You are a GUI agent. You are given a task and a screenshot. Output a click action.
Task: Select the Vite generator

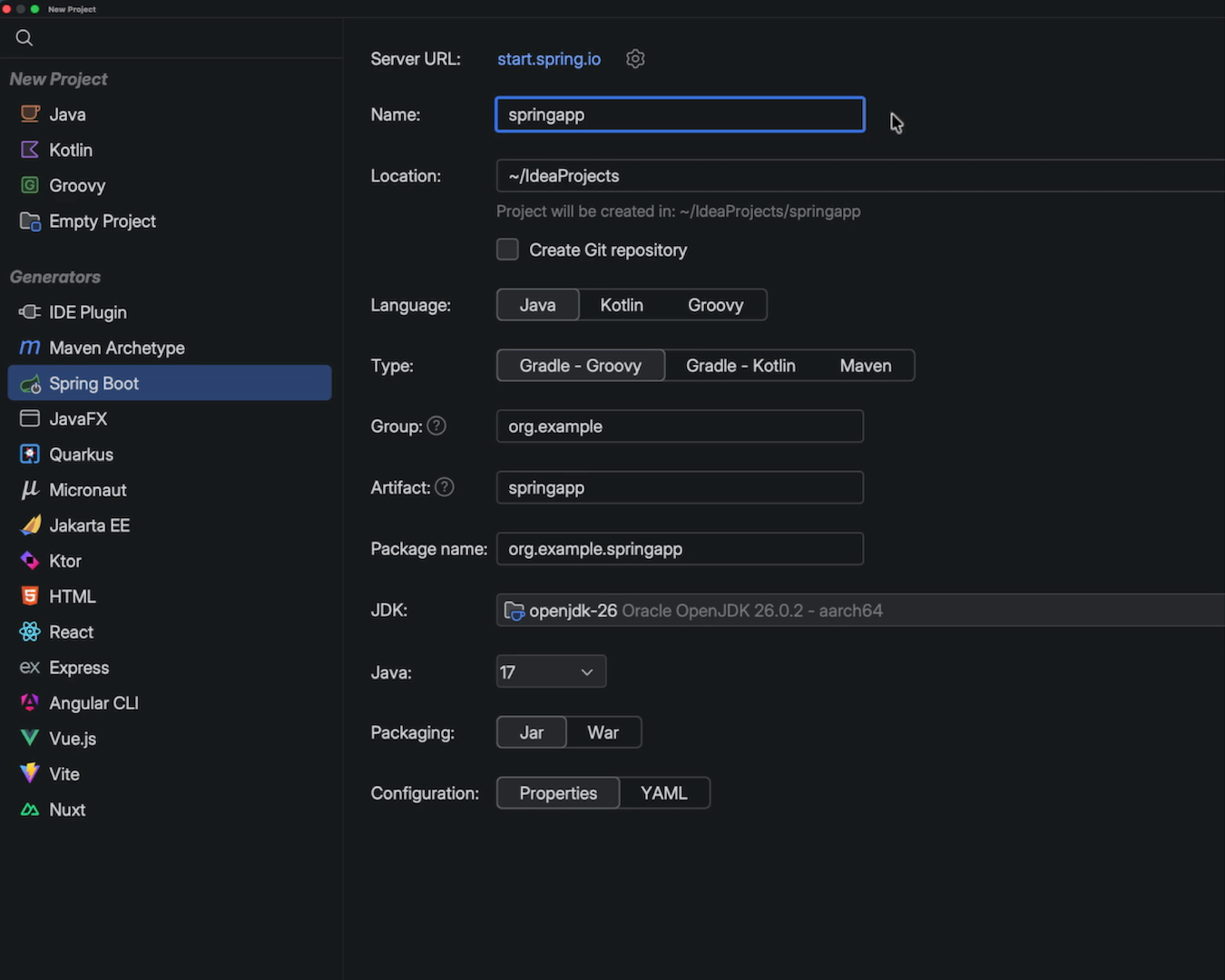point(170,774)
